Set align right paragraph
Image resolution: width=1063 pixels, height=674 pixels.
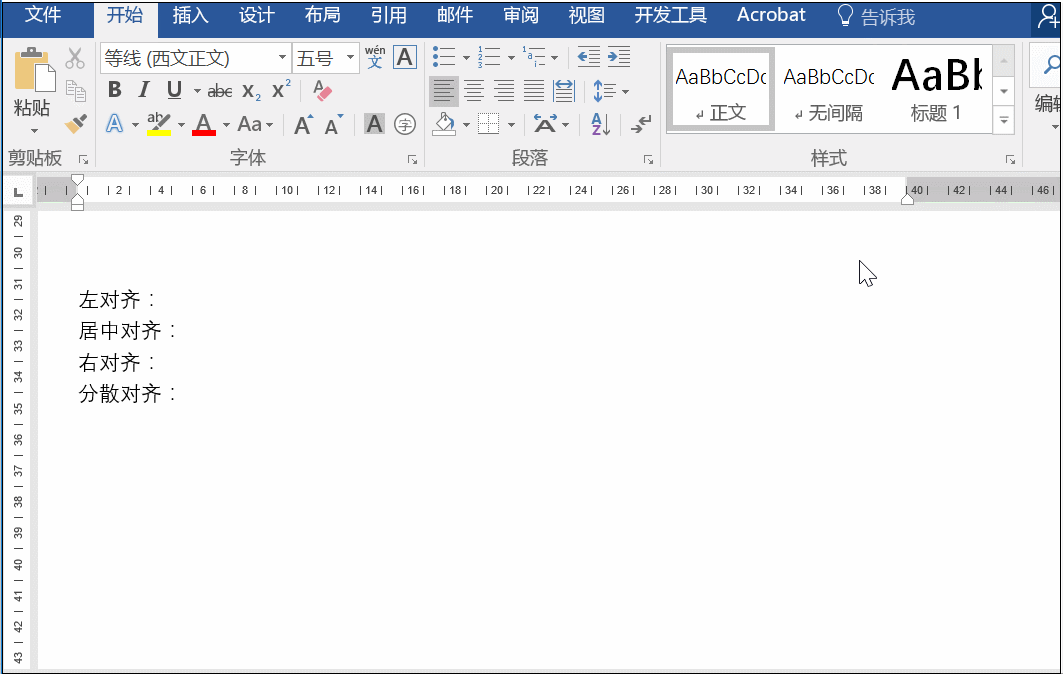click(504, 91)
